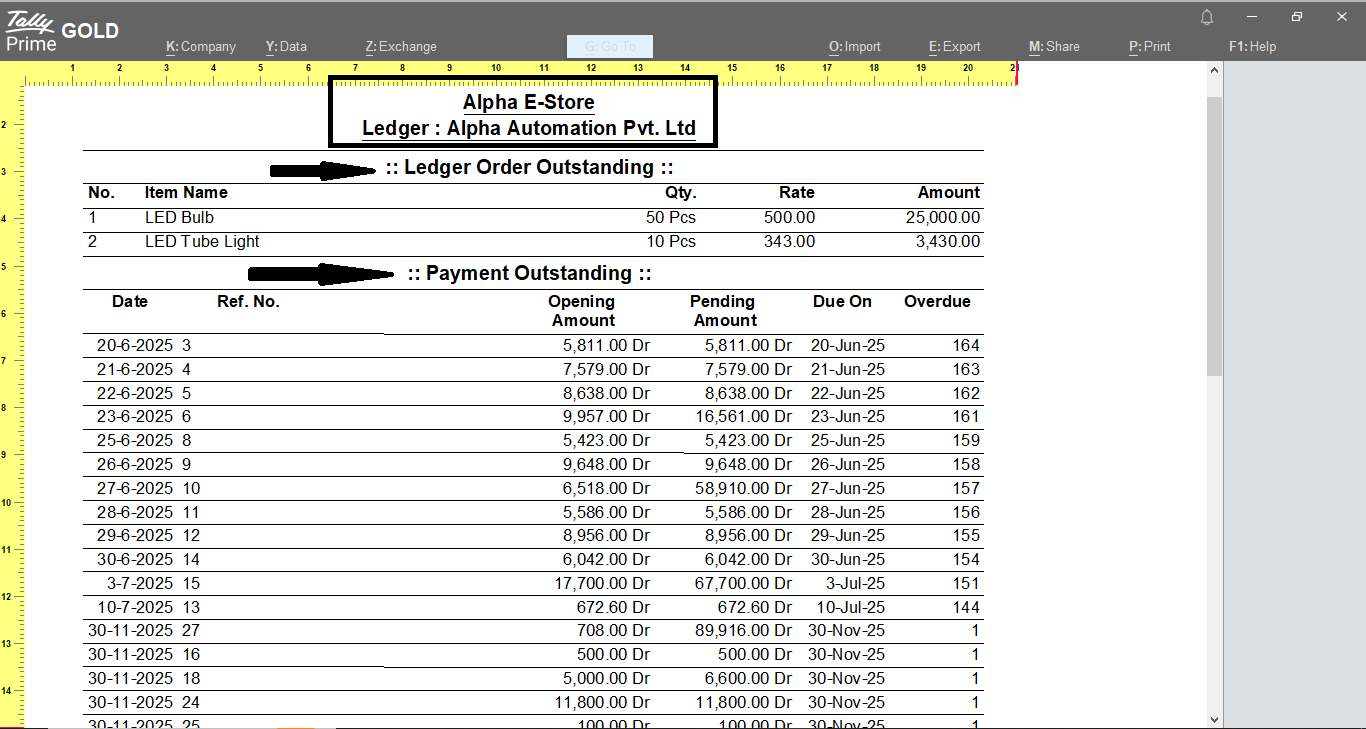
Task: Click the Ledger Order Outstanding heading
Action: pos(529,167)
